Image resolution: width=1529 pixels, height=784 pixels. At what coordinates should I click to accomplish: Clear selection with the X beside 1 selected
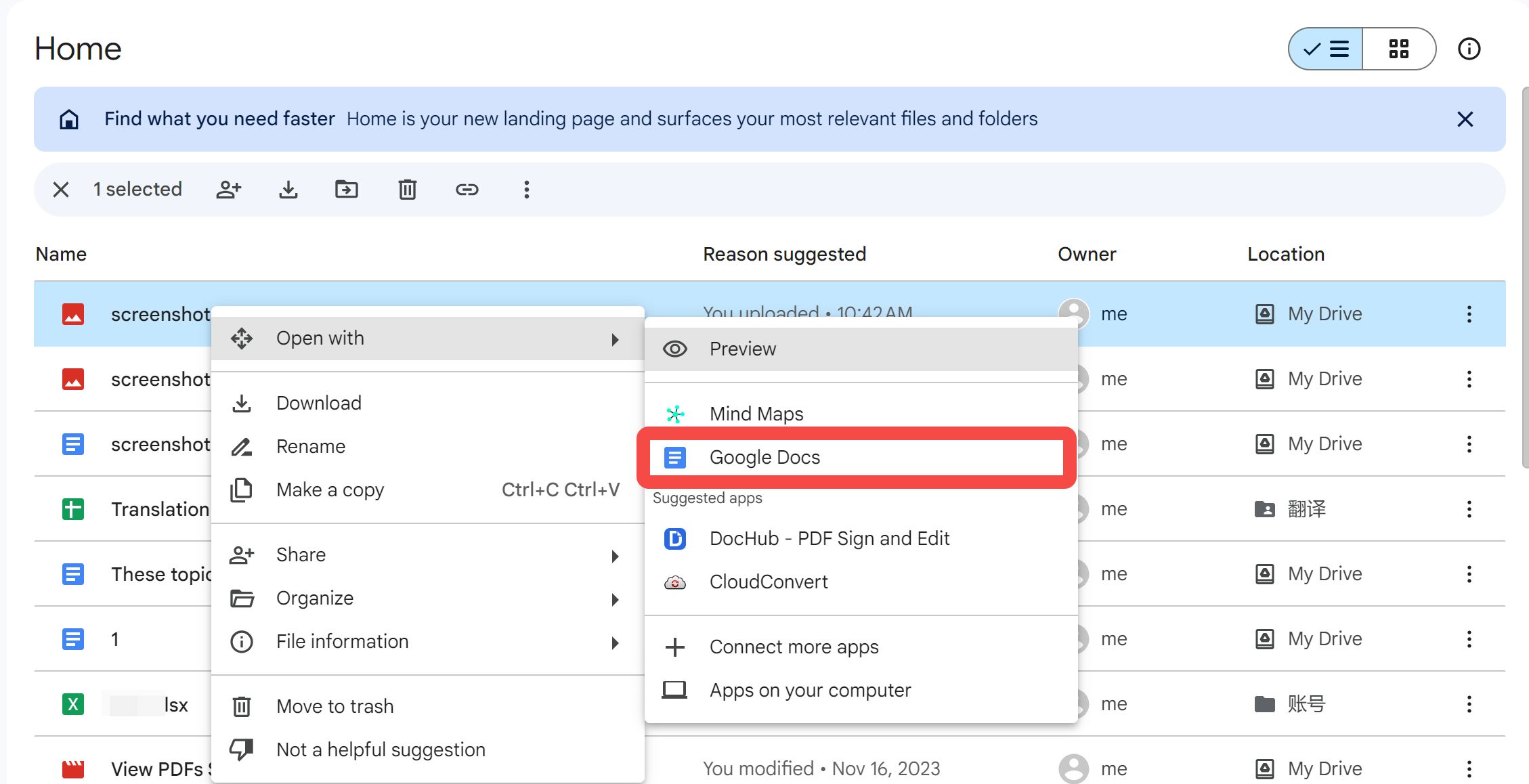click(x=61, y=190)
